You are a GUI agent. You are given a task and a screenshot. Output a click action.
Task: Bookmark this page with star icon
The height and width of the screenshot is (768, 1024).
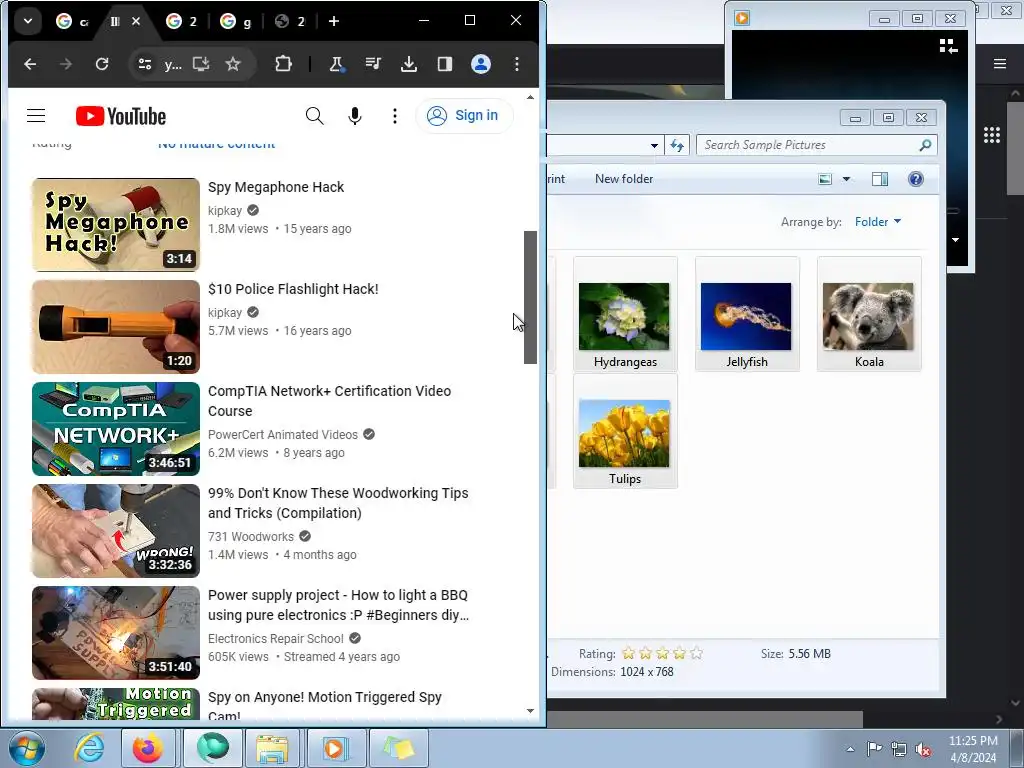point(232,64)
